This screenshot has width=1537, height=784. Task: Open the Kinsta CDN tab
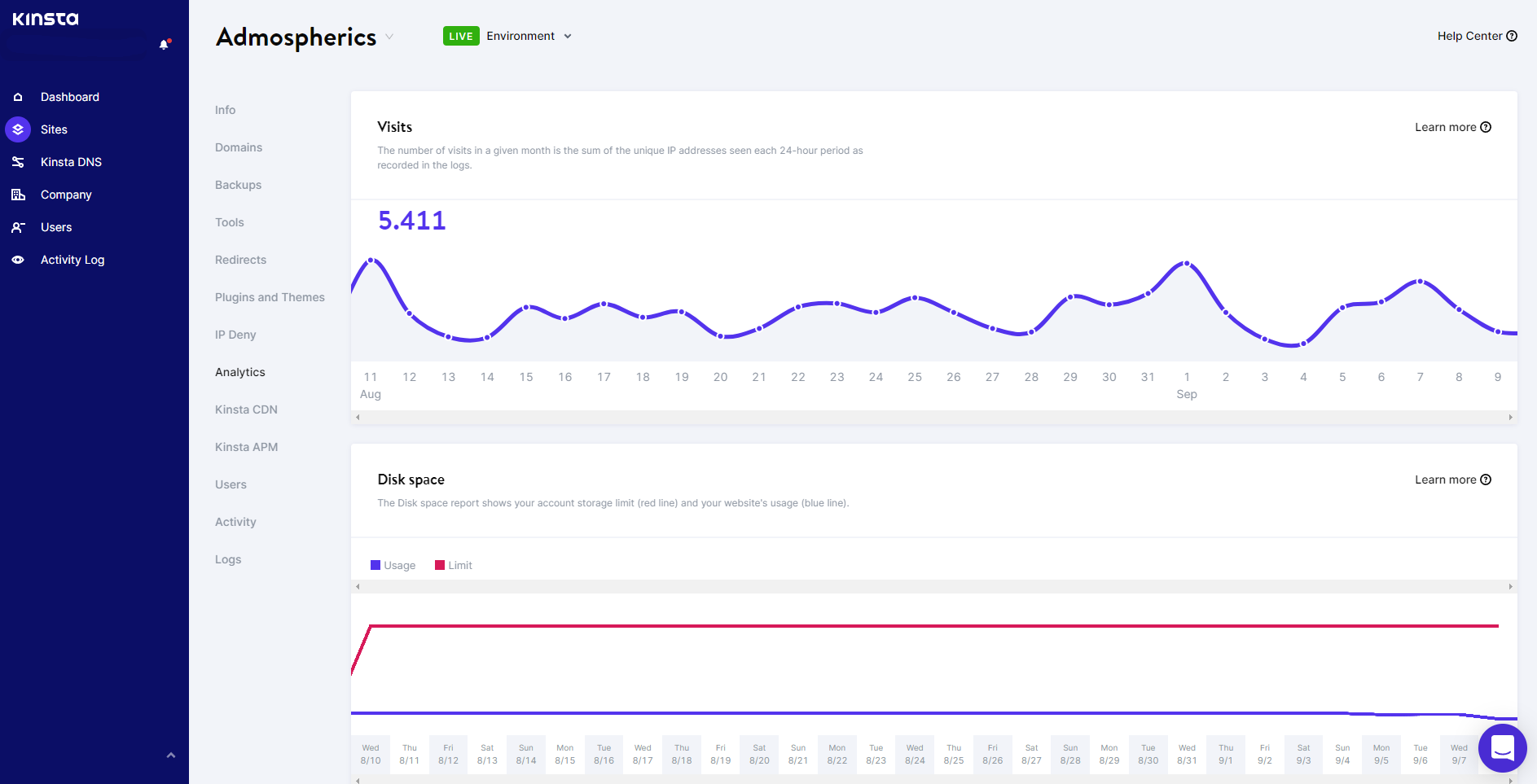pyautogui.click(x=246, y=410)
